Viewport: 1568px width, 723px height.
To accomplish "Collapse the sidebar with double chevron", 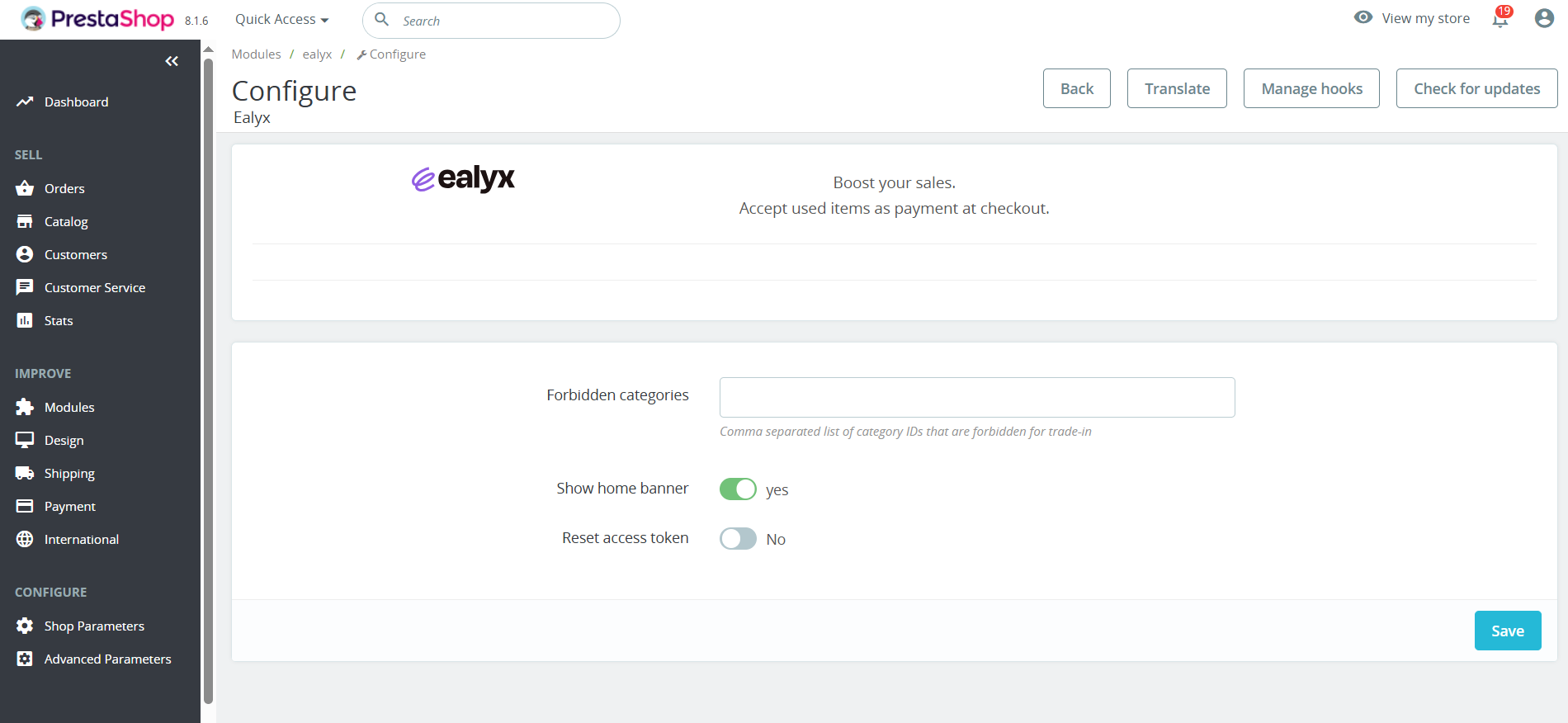I will coord(172,61).
